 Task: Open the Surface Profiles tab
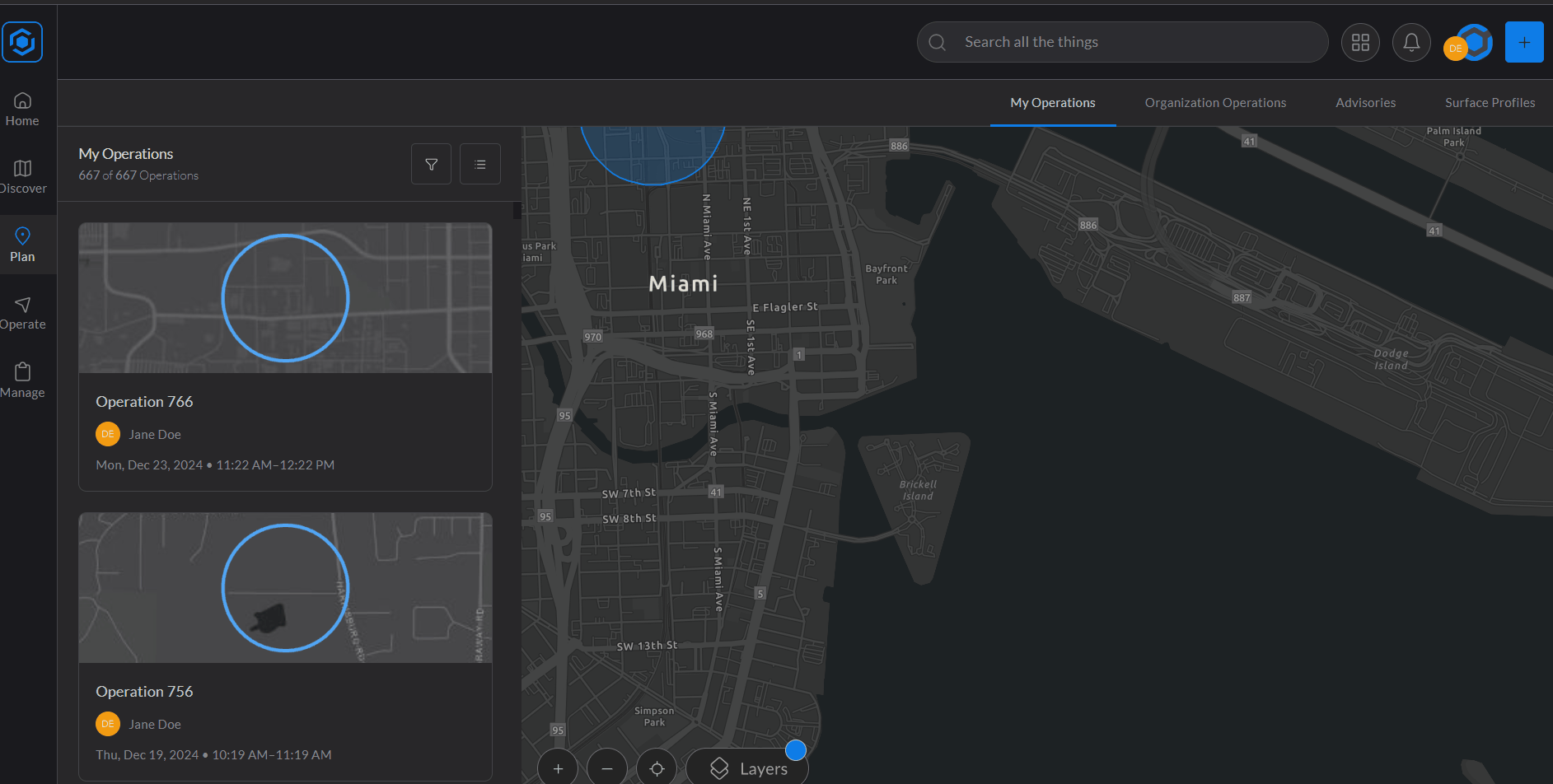[1490, 103]
